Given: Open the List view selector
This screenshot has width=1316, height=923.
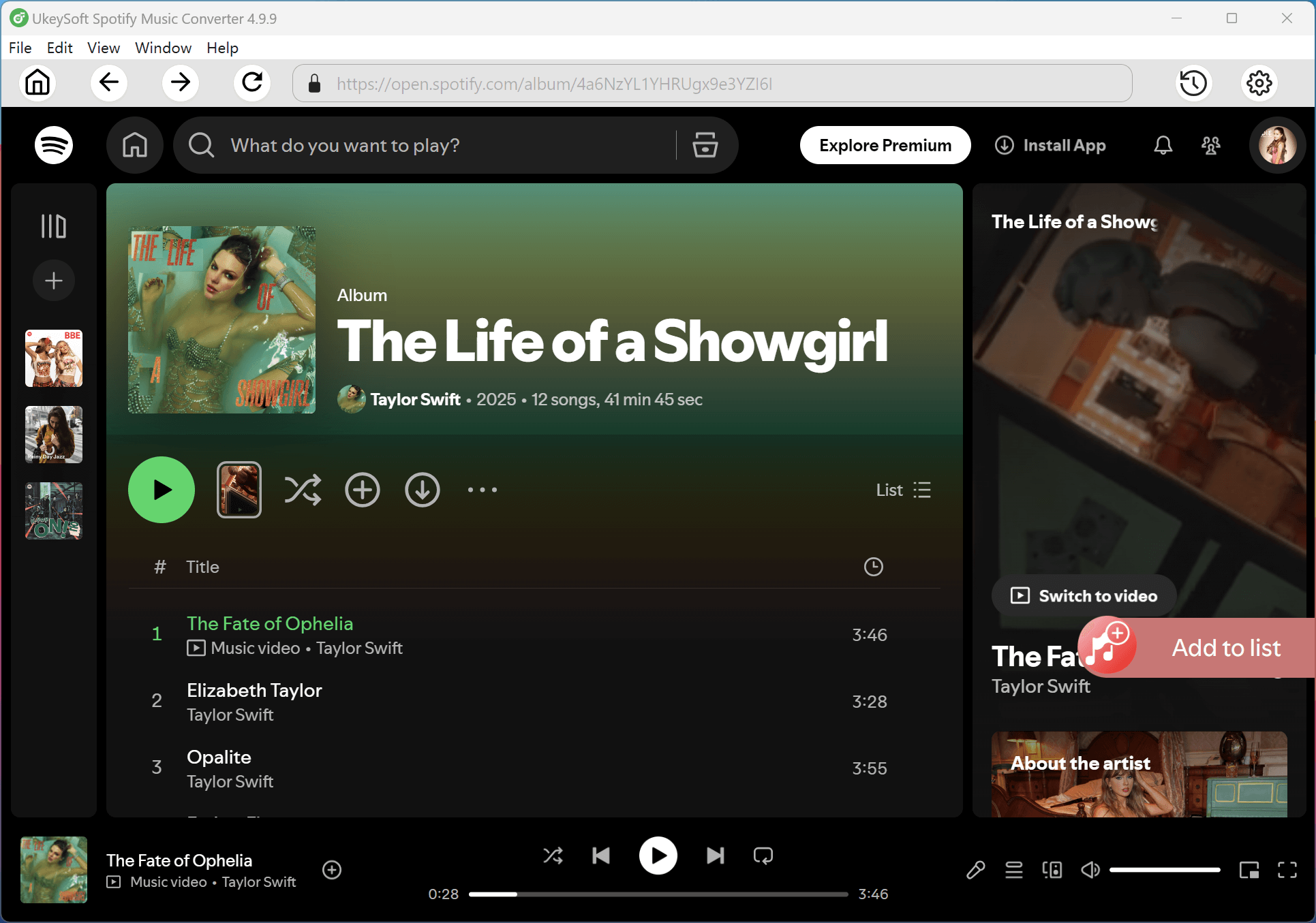Looking at the screenshot, I should point(903,490).
